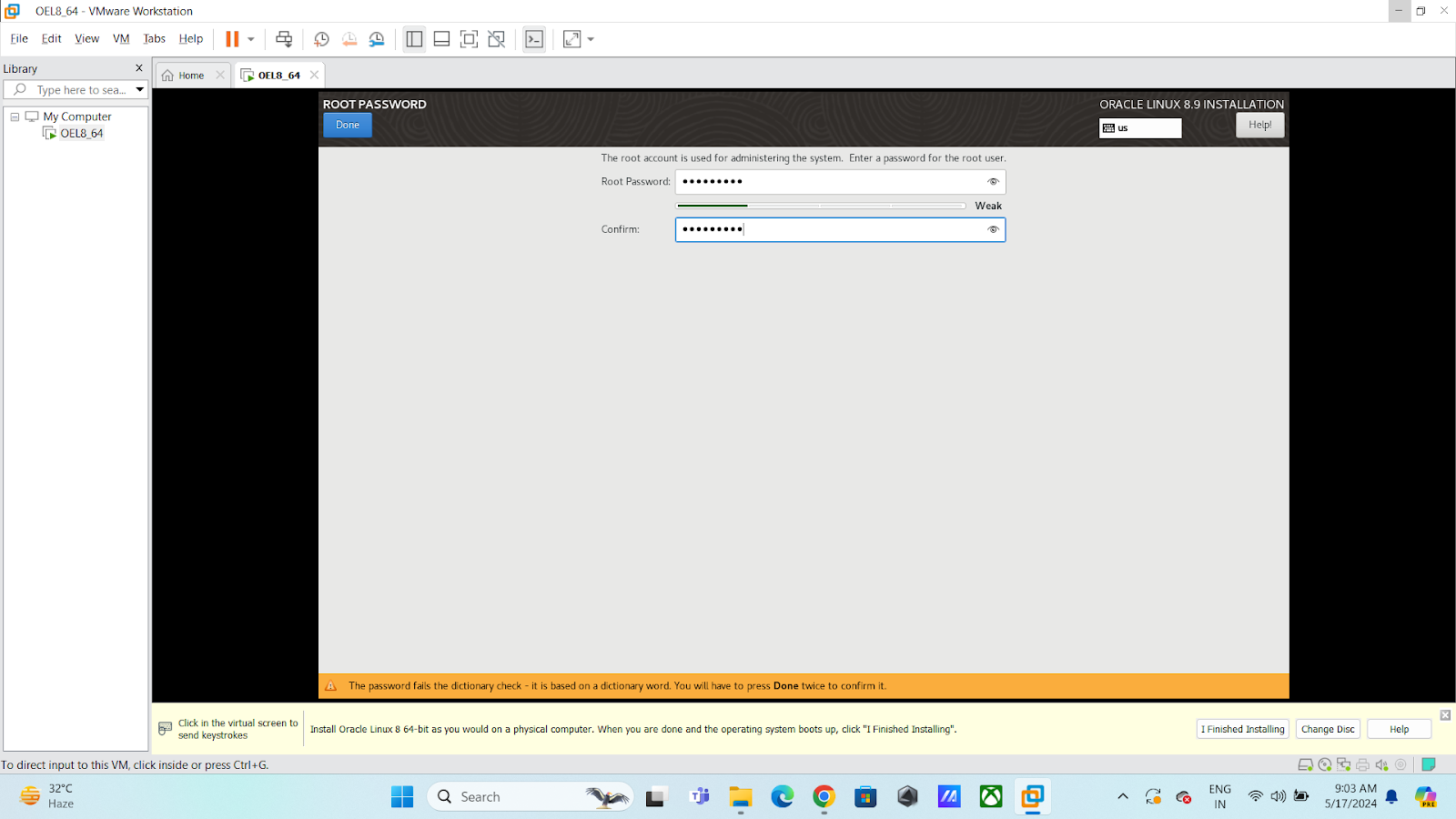
Task: Click the Suspend (pause) VM toolbar icon
Action: pos(232,39)
